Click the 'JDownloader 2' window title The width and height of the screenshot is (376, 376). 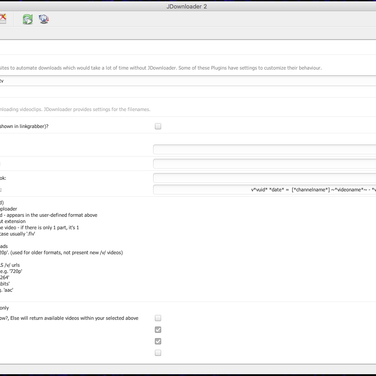pyautogui.click(x=187, y=6)
